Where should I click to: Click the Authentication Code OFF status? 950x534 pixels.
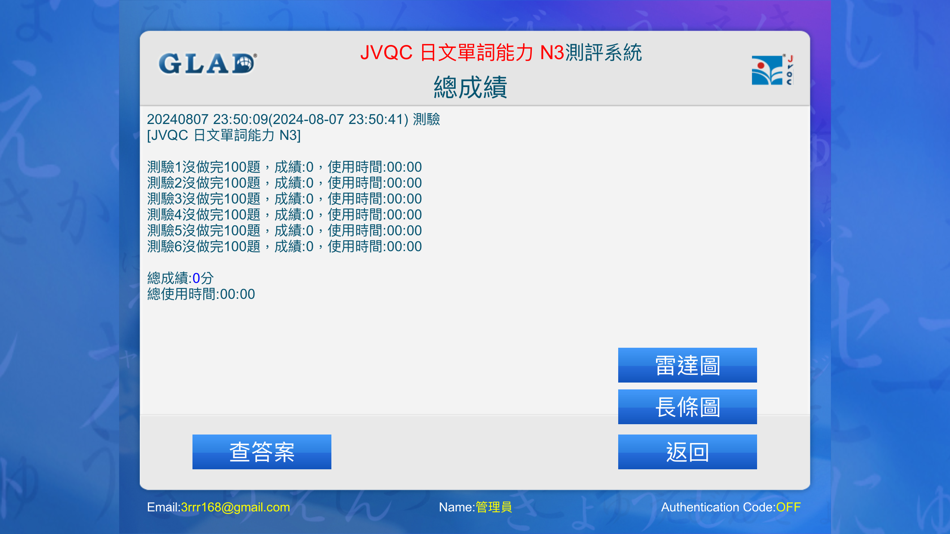(x=731, y=507)
